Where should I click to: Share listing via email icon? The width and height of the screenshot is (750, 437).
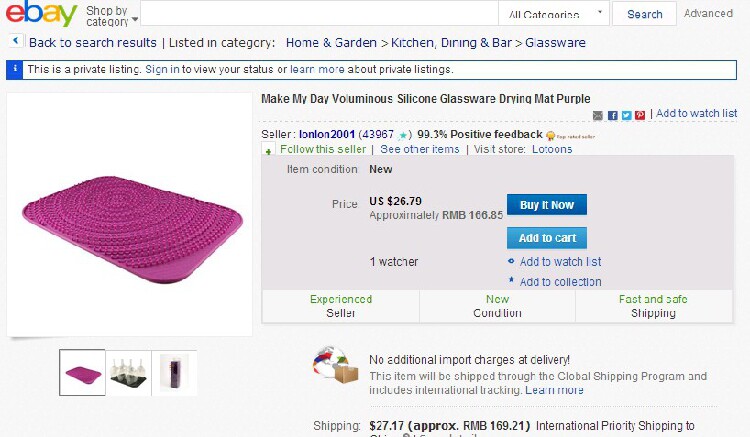point(598,115)
